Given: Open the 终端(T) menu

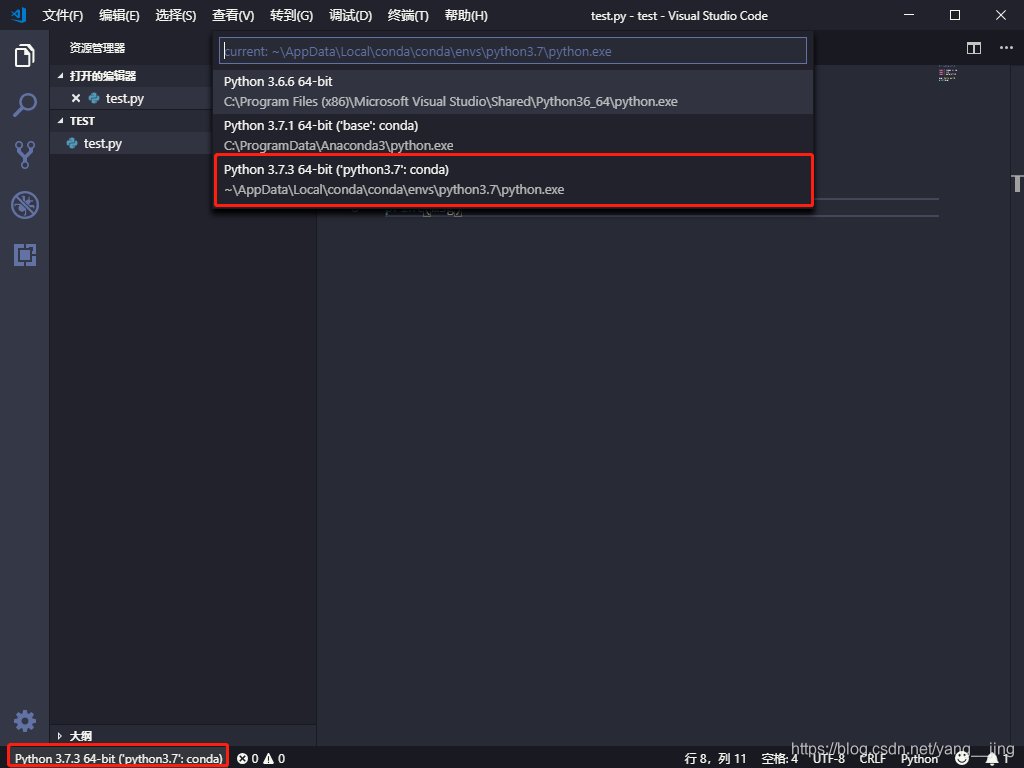Looking at the screenshot, I should click(x=408, y=16).
